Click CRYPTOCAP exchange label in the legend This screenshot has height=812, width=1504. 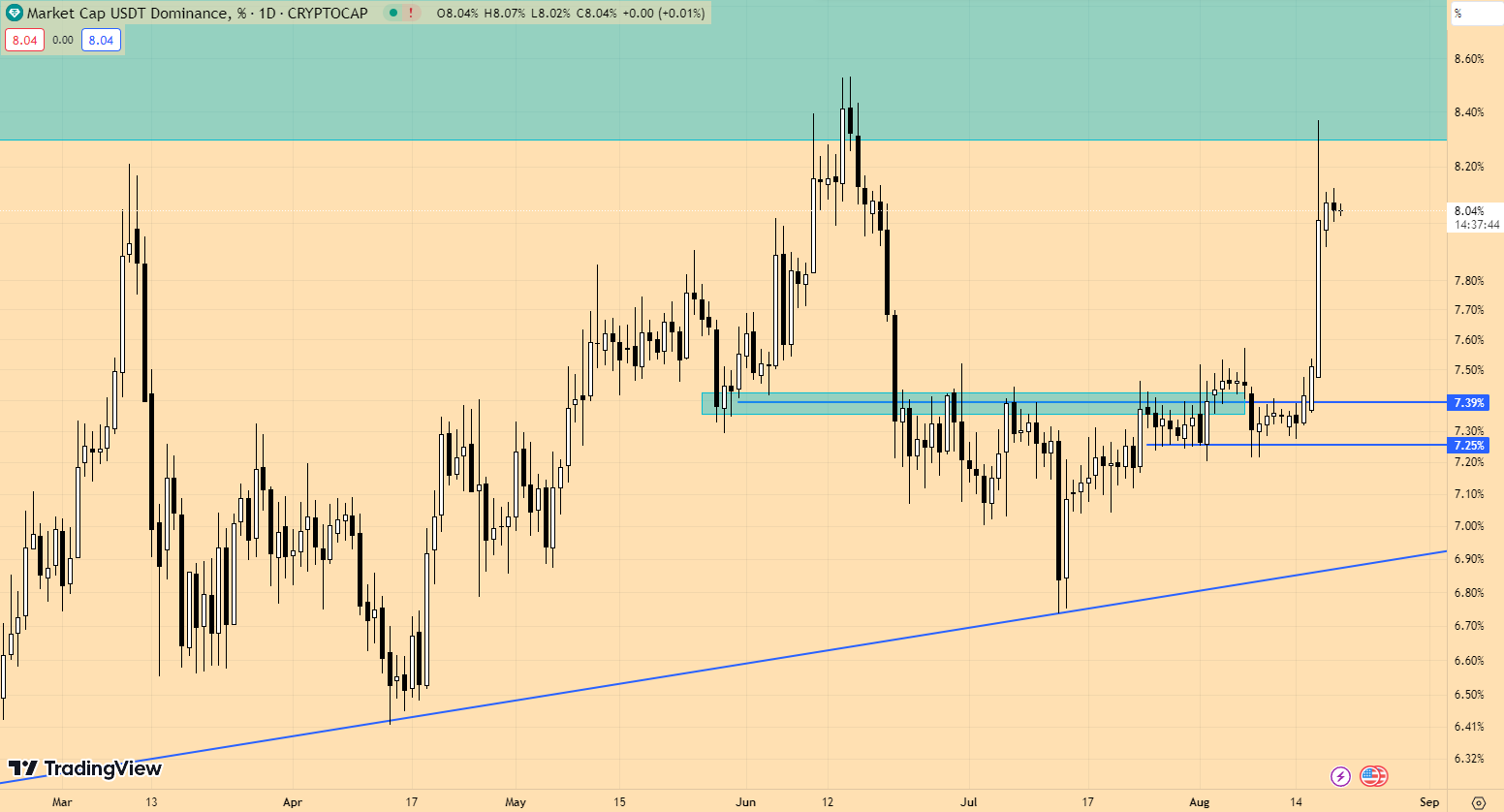[x=328, y=13]
